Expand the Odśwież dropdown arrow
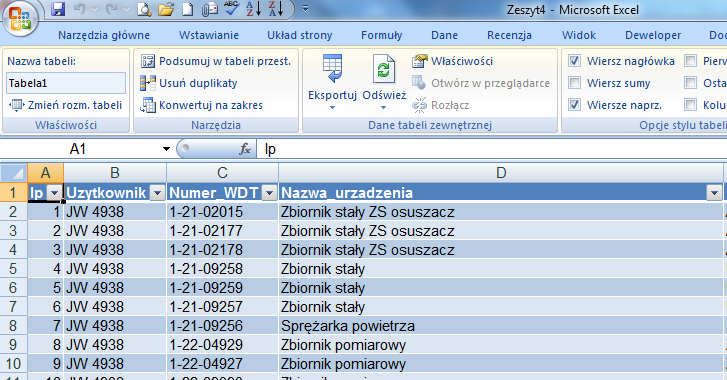Viewport: 727px width, 380px height. point(383,108)
